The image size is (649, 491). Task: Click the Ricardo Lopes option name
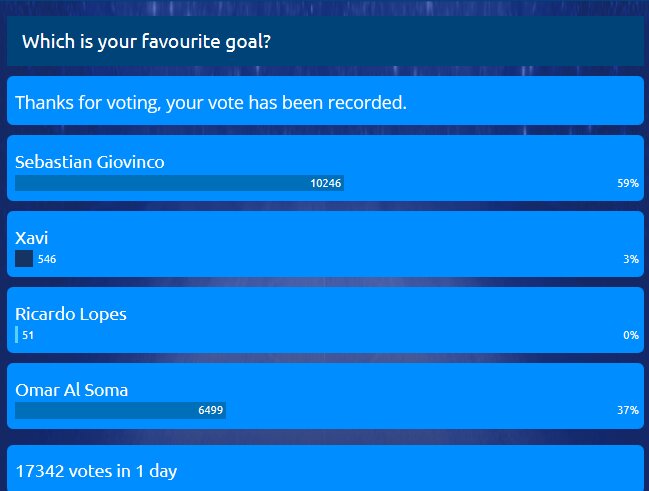pos(71,314)
